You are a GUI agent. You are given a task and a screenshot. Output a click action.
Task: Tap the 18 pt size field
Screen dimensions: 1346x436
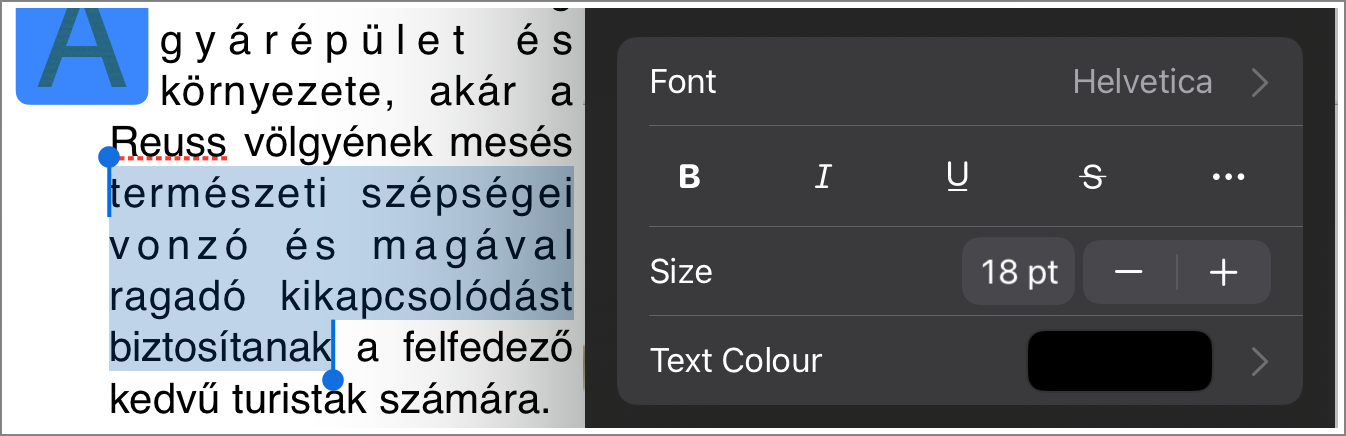pyautogui.click(x=1019, y=272)
